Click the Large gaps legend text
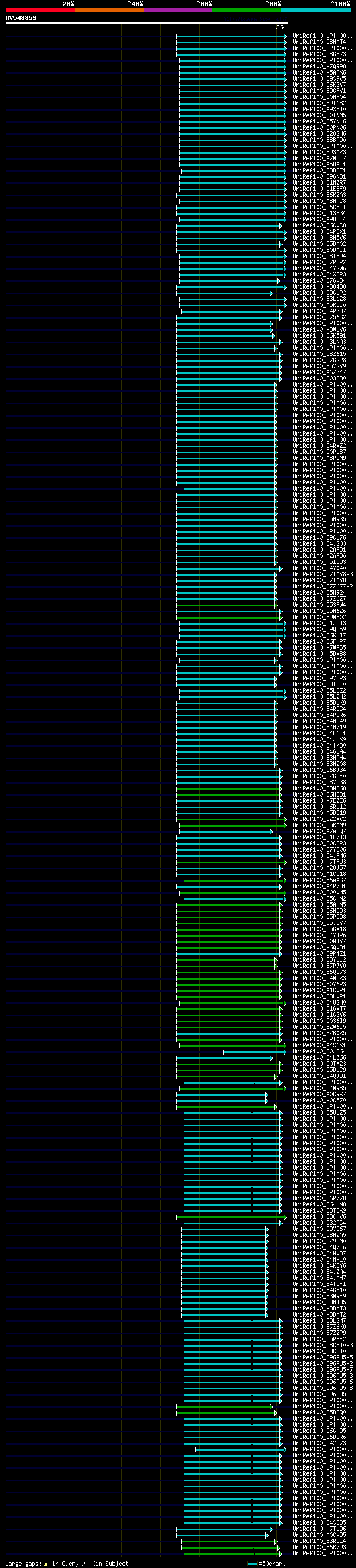 [67, 1563]
